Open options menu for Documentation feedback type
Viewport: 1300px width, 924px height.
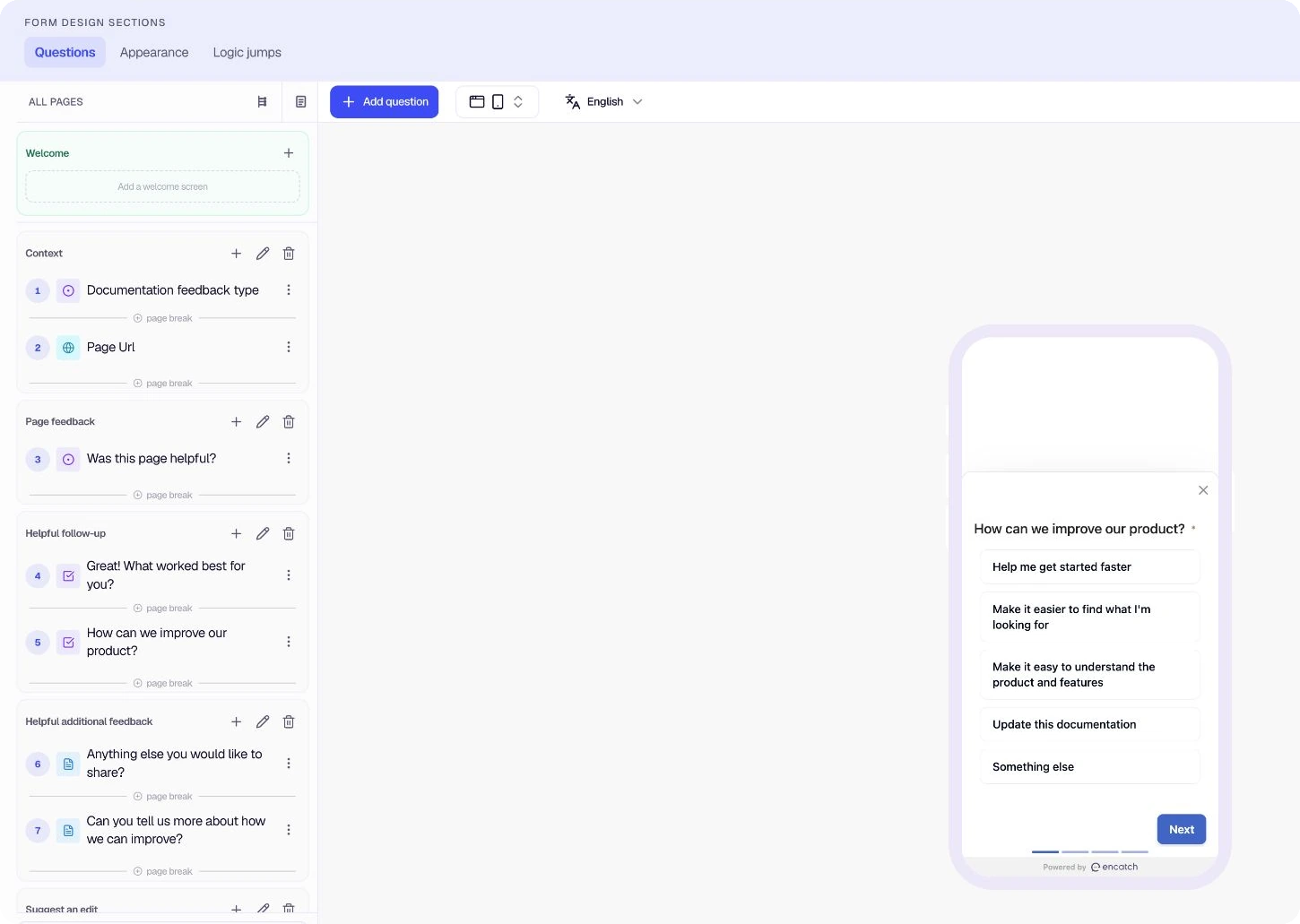[289, 290]
